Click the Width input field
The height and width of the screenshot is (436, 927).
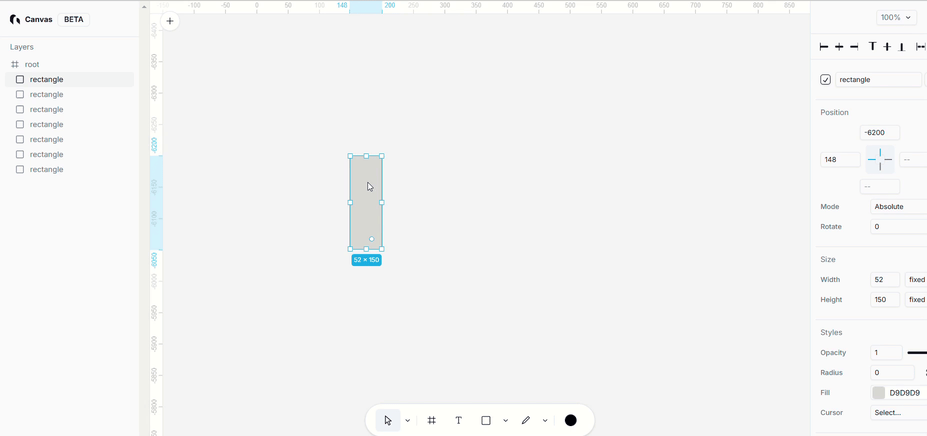[884, 280]
